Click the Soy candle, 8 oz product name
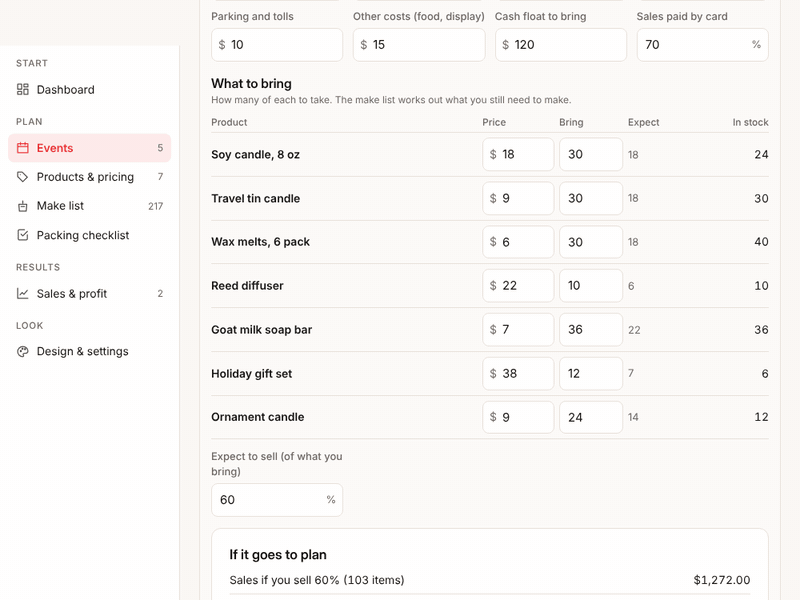The width and height of the screenshot is (800, 600). coord(256,155)
